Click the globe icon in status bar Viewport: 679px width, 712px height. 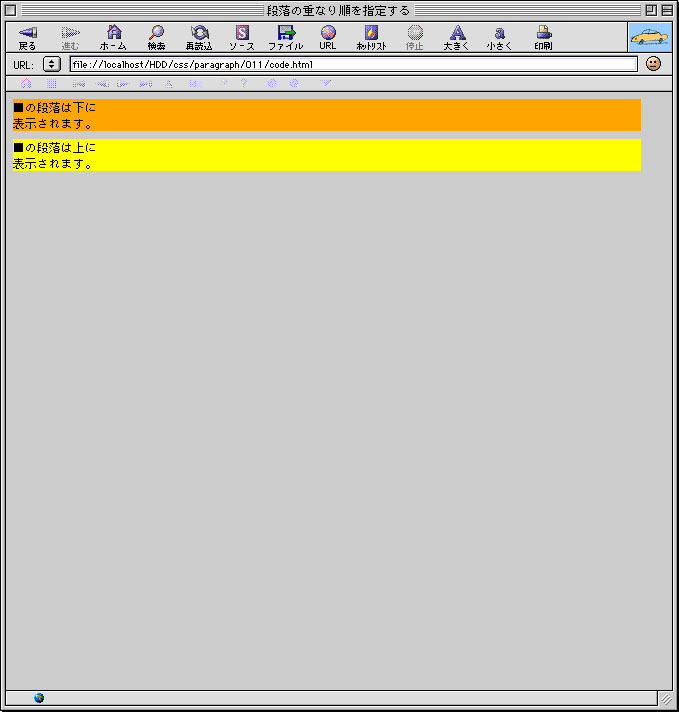[39, 698]
